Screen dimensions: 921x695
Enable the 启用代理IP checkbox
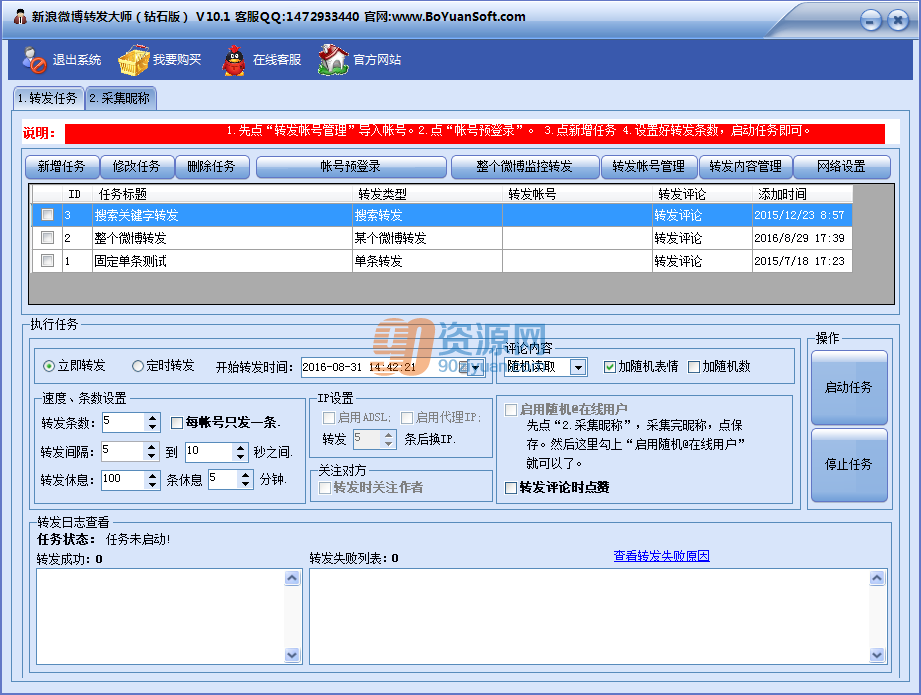click(x=406, y=418)
